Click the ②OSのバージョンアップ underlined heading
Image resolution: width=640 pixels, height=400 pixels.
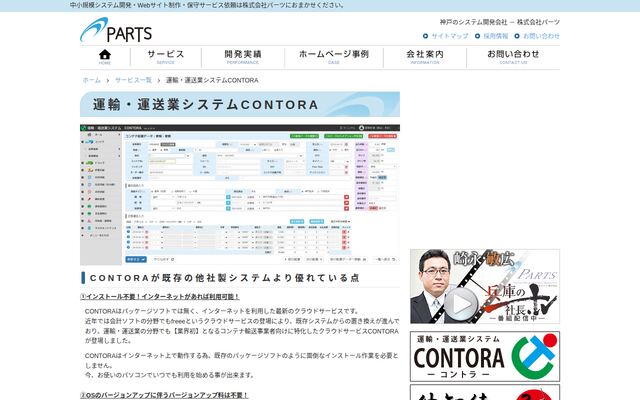coord(164,395)
